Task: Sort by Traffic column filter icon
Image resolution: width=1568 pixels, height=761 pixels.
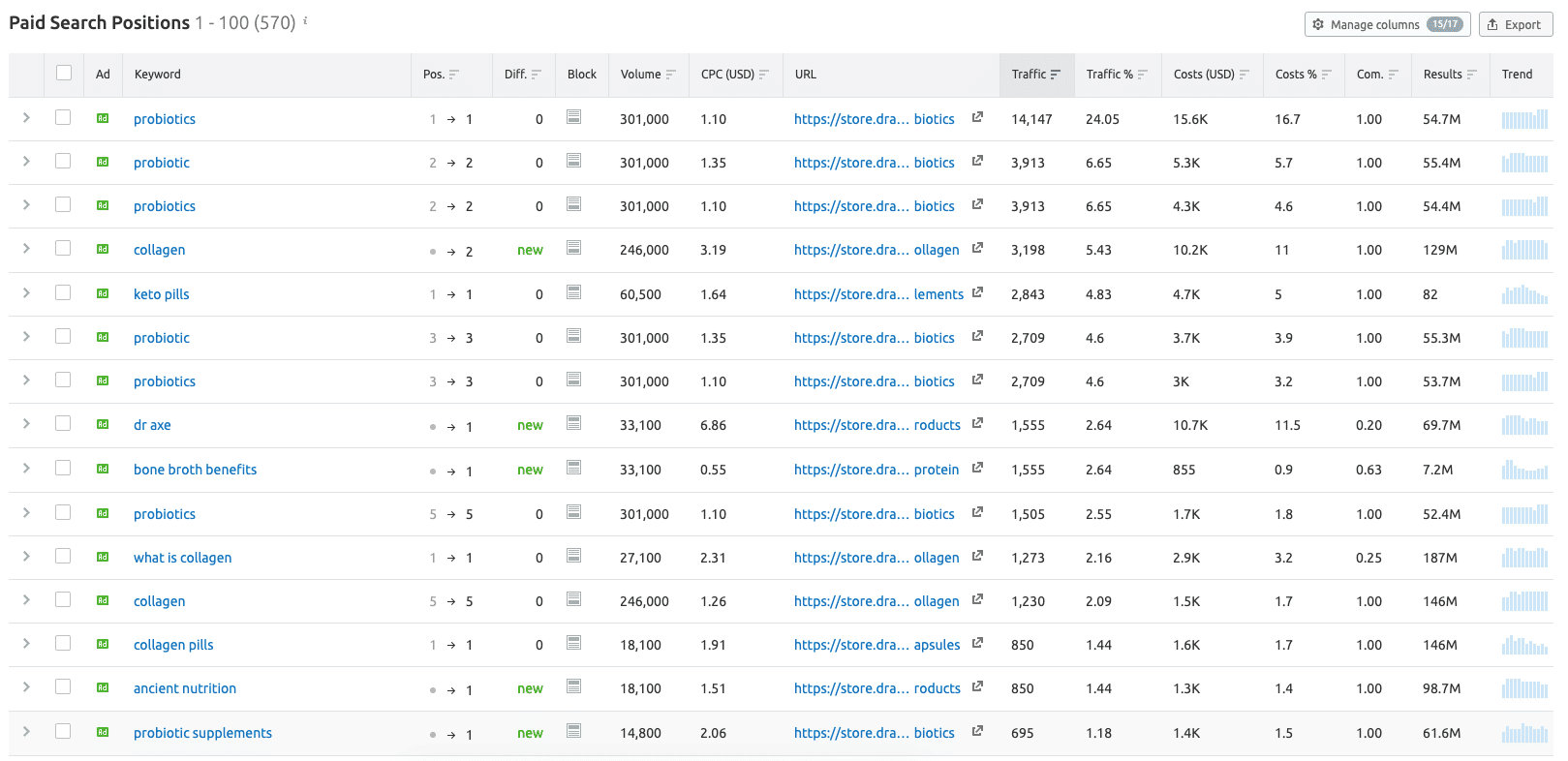Action: point(1056,75)
